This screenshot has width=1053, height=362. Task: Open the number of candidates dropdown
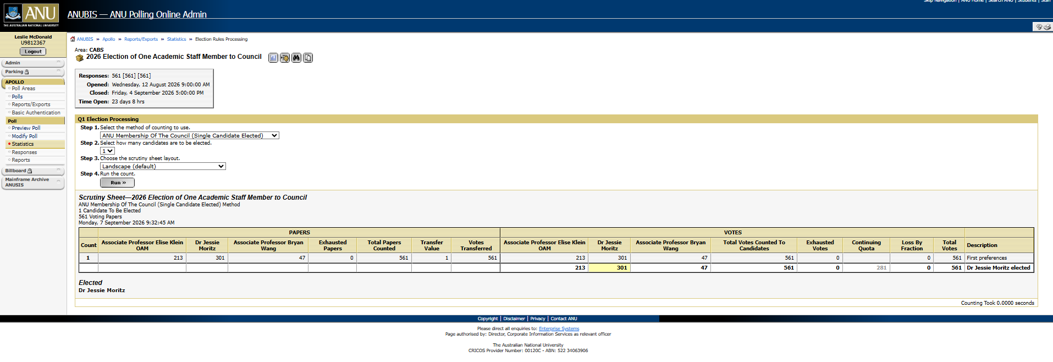tap(107, 151)
